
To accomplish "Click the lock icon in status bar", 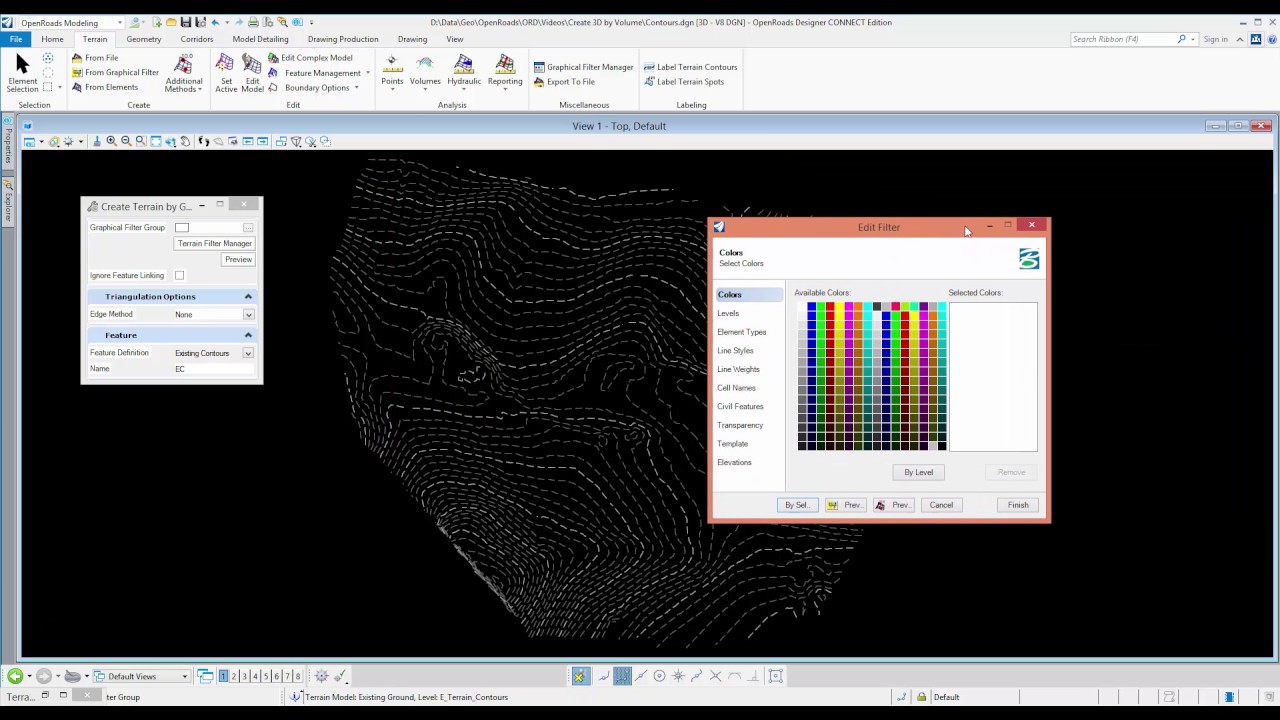I will [922, 697].
